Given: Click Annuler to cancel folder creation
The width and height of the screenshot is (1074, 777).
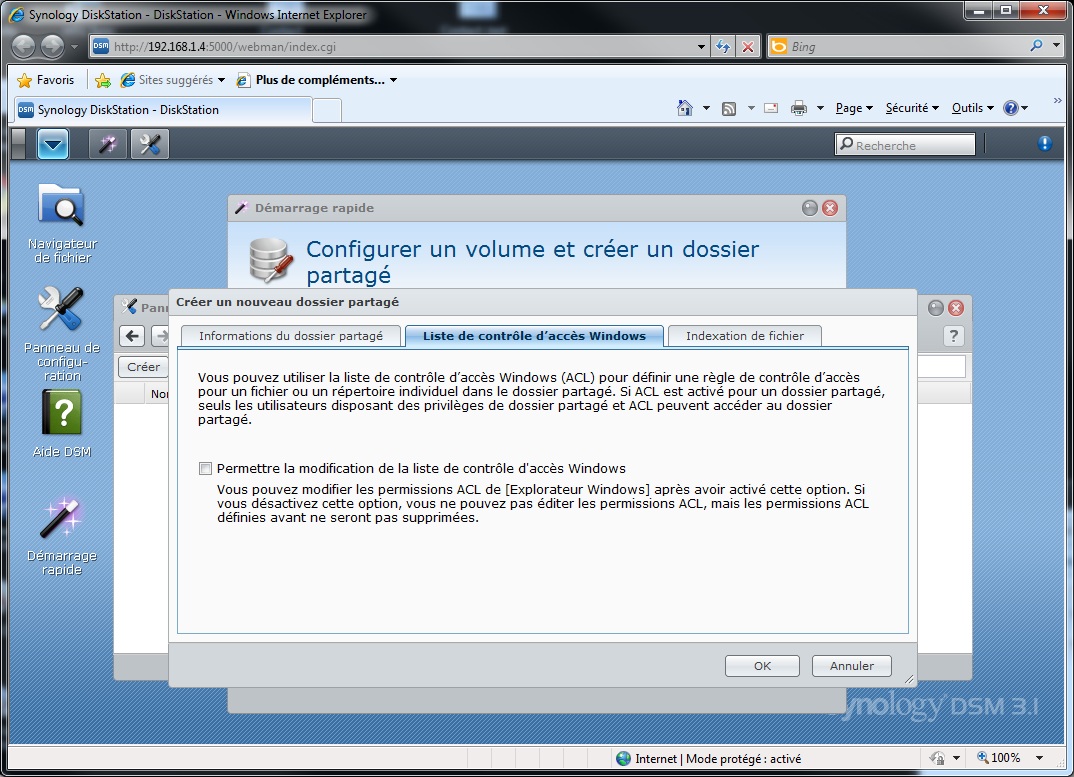Looking at the screenshot, I should click(x=851, y=666).
